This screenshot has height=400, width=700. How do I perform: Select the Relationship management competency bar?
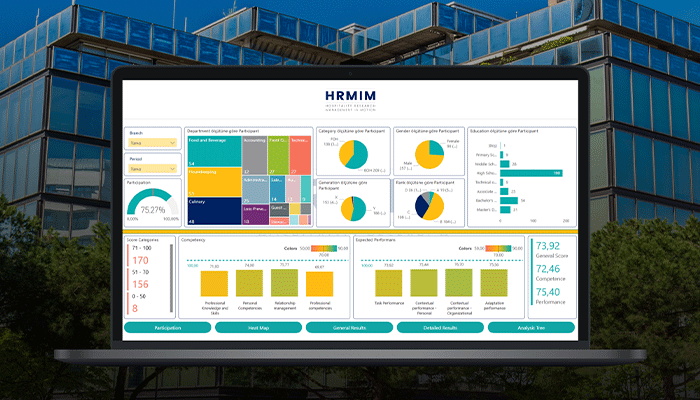(286, 283)
